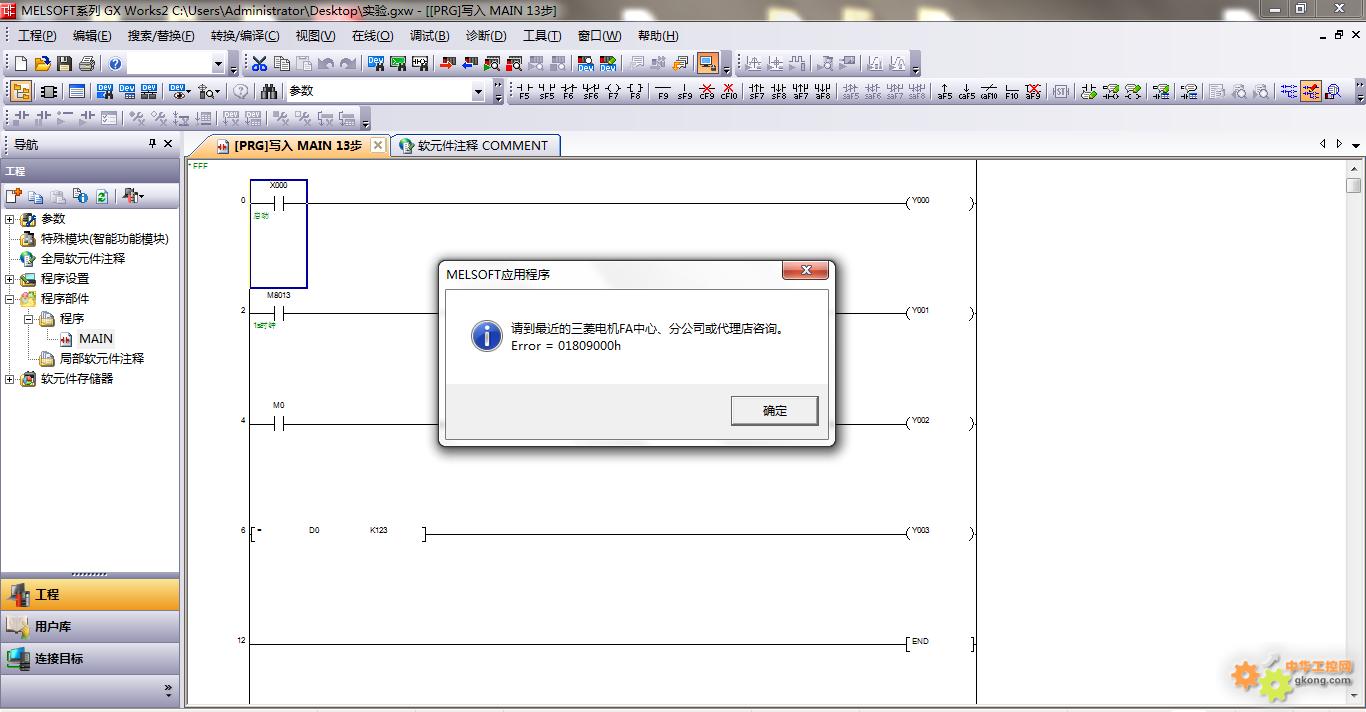The width and height of the screenshot is (1366, 712).
Task: Open the 参数 dropdown in toolbar
Action: click(x=478, y=91)
